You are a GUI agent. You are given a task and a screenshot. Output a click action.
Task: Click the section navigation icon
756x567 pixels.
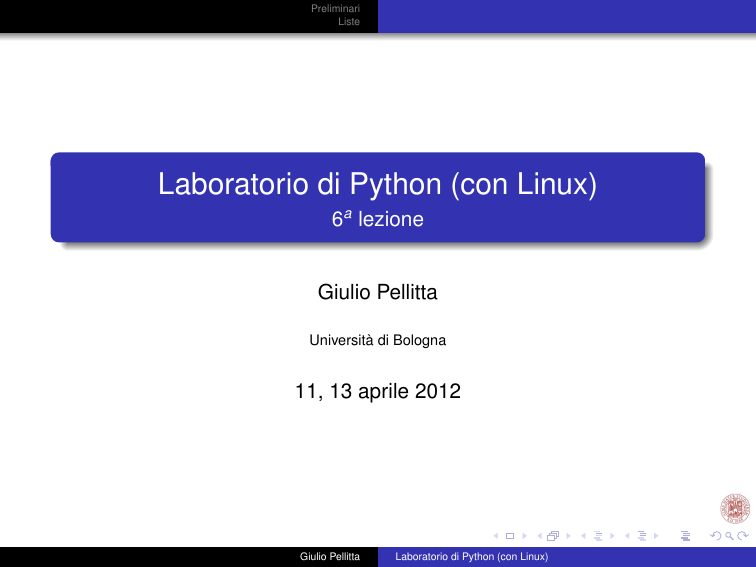pos(642,536)
